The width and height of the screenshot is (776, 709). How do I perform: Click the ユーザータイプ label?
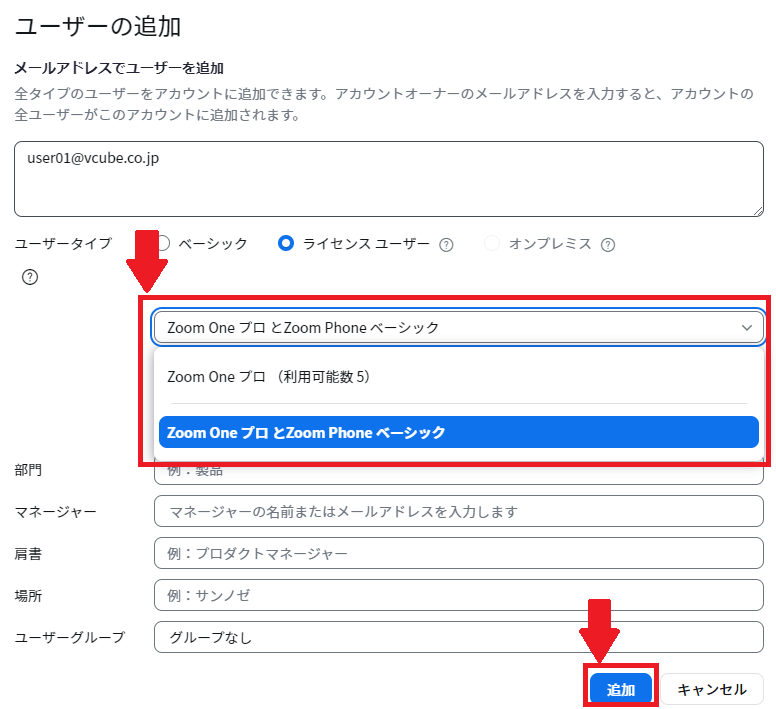[x=63, y=243]
